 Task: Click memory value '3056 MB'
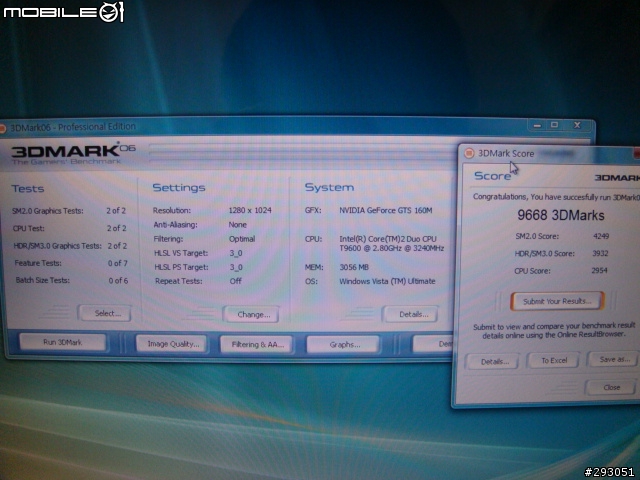click(354, 267)
